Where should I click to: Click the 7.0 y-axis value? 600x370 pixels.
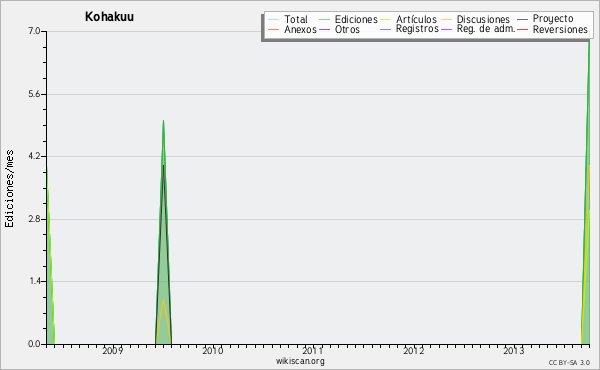[34, 31]
